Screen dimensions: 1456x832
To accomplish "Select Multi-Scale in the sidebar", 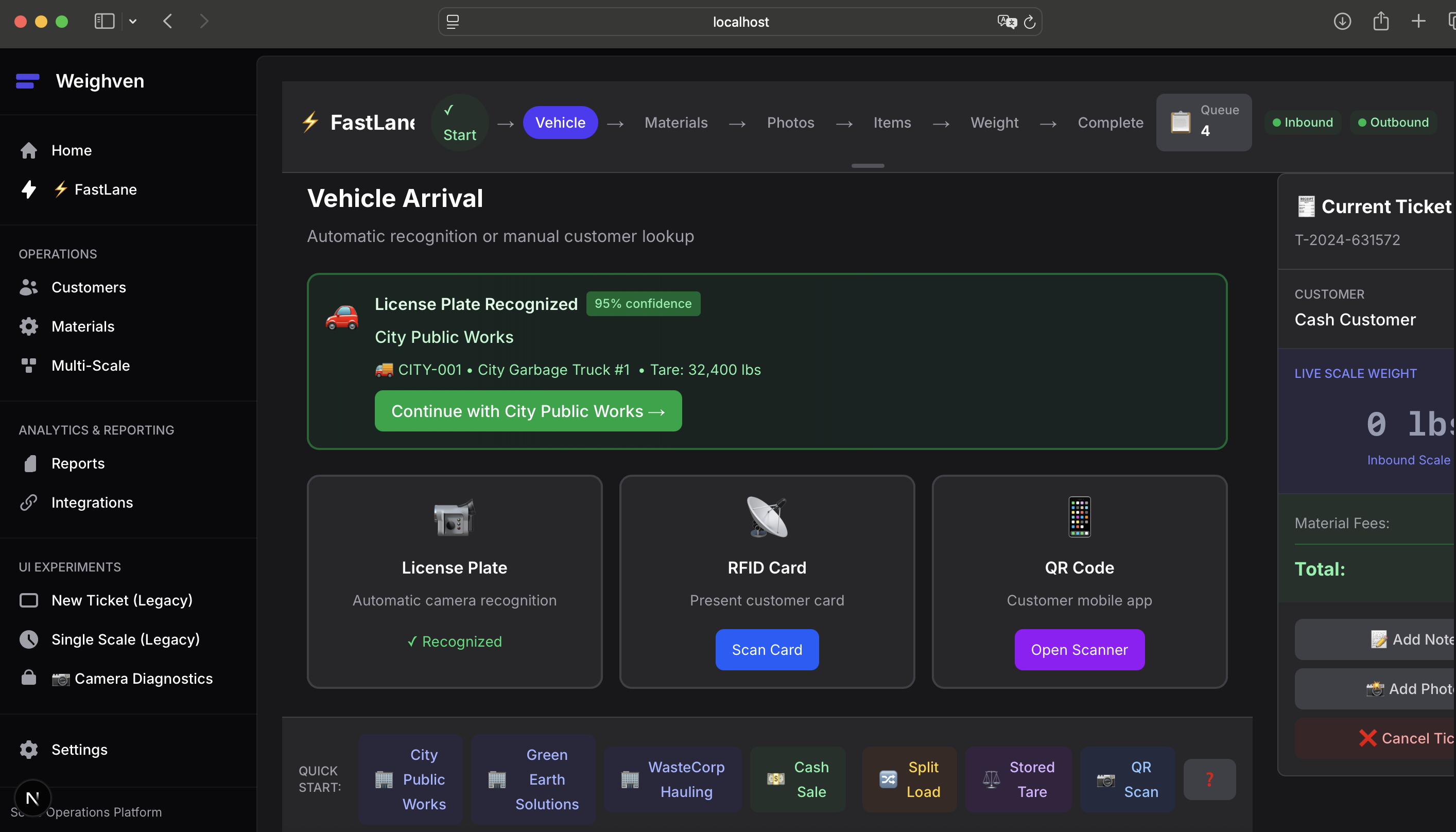I will tap(90, 365).
